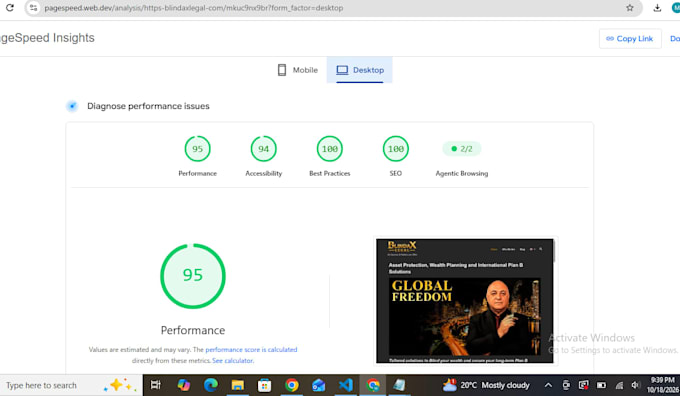This screenshot has width=680, height=396.
Task: Click the large 95 Performance gauge
Action: tap(193, 276)
